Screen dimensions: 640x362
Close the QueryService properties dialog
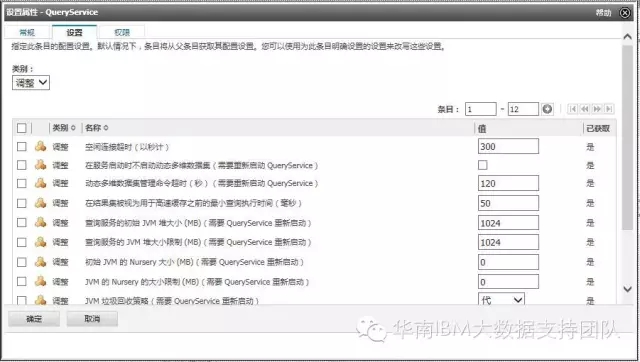[x=625, y=13]
